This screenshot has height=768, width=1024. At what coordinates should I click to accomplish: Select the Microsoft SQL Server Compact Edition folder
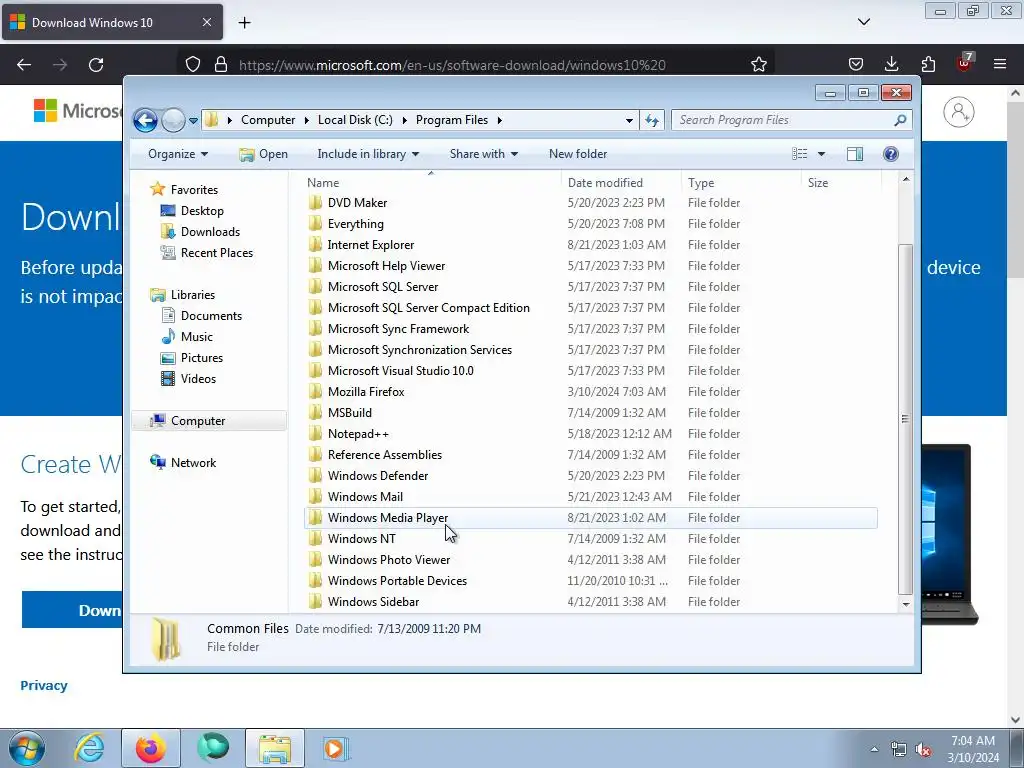click(x=428, y=308)
